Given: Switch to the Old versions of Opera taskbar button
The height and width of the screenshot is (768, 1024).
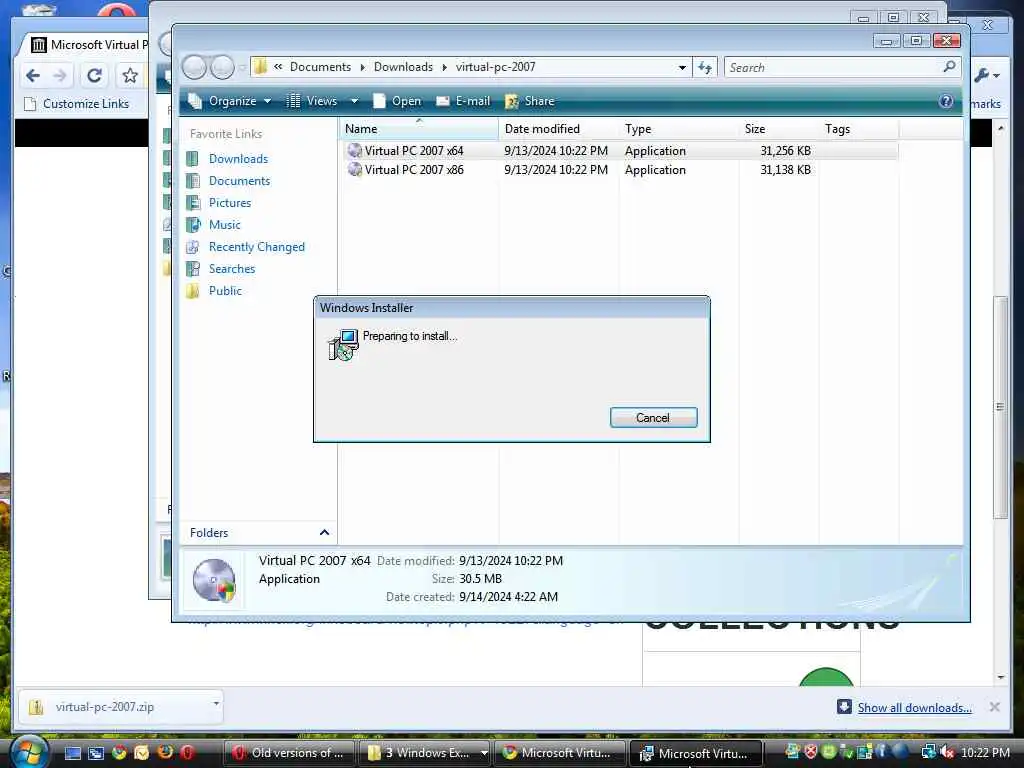Looking at the screenshot, I should pyautogui.click(x=289, y=753).
